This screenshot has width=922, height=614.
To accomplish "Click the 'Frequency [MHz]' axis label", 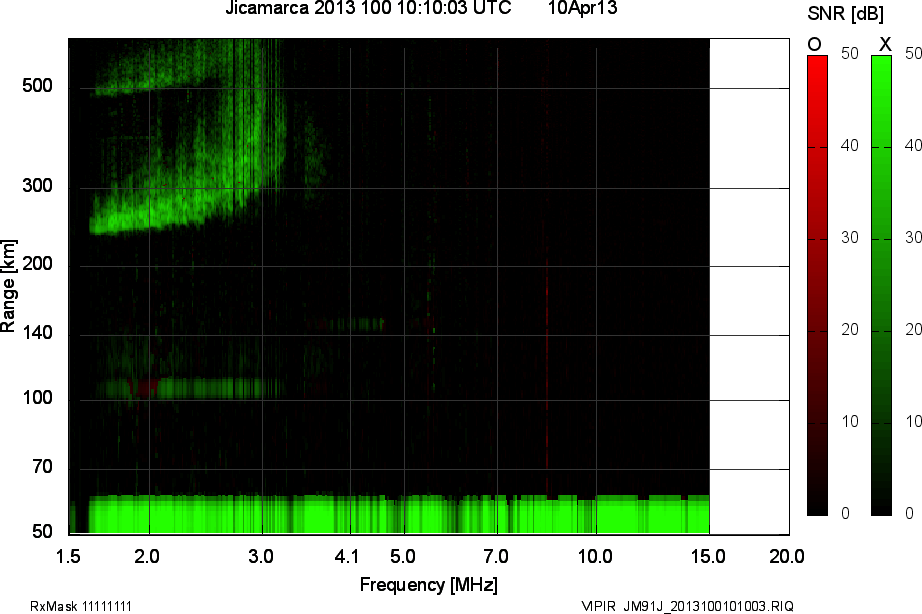I will click(429, 585).
